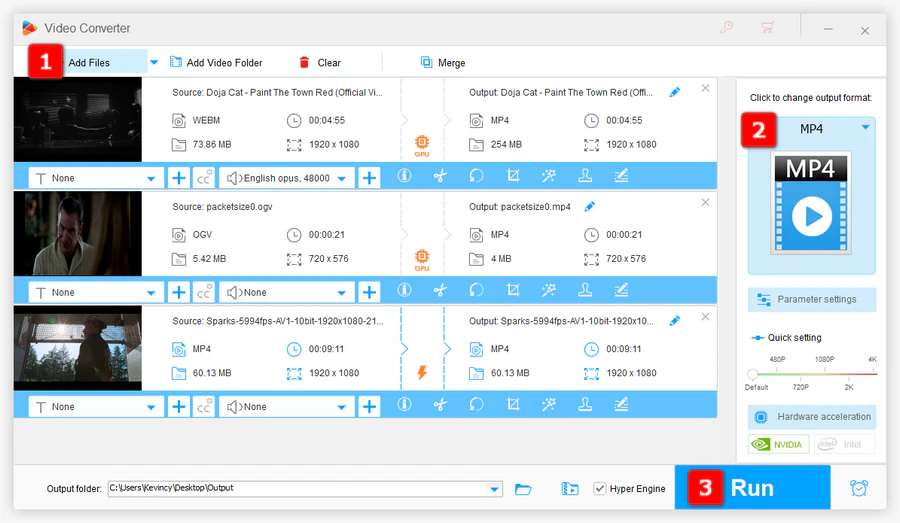This screenshot has width=900, height=523.
Task: Add subtitle to Doja Cat video
Action: [x=179, y=178]
